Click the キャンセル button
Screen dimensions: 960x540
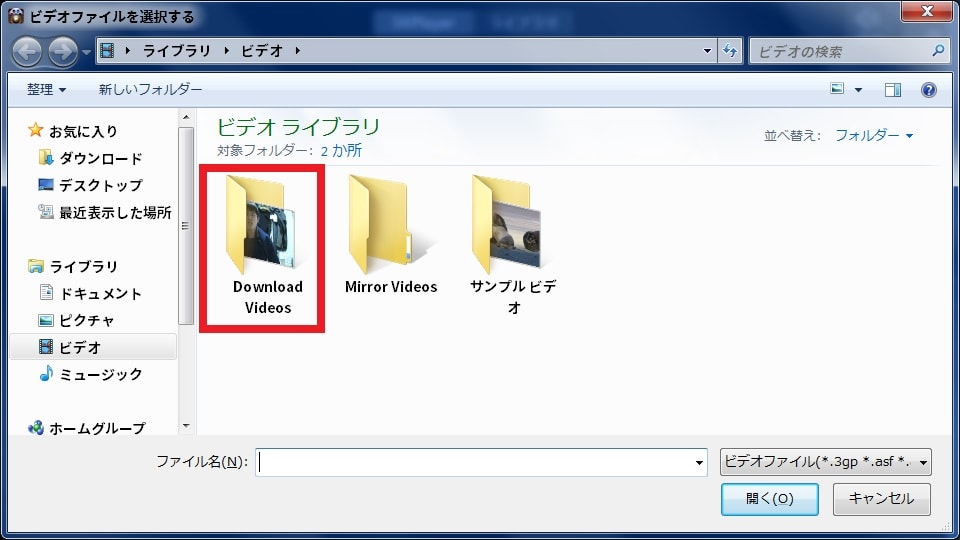(882, 499)
